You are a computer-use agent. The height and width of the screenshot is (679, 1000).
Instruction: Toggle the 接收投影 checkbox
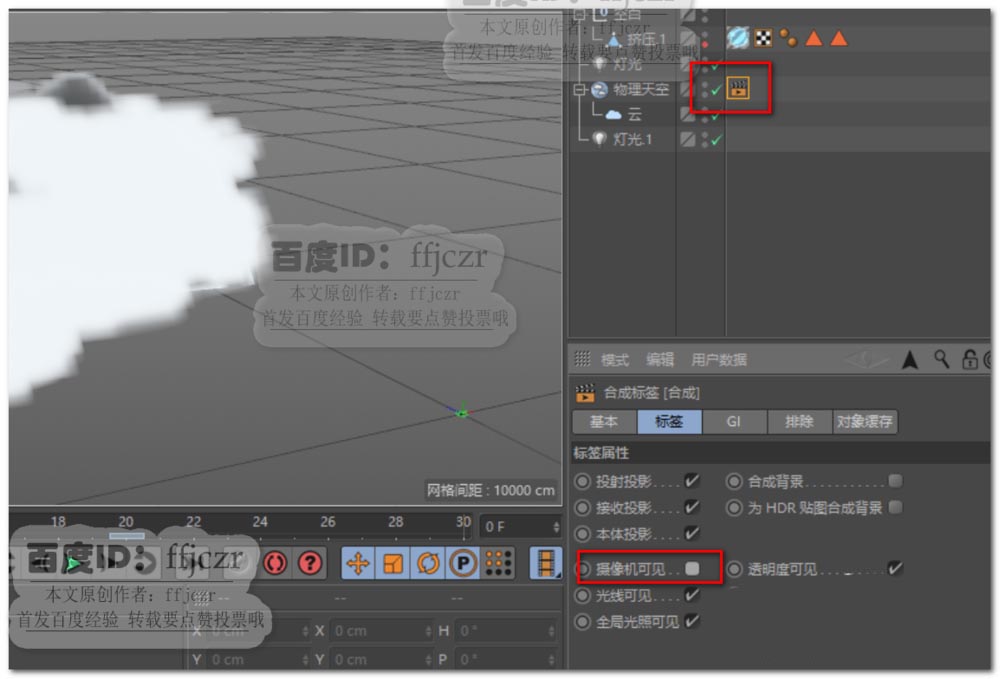coord(691,507)
